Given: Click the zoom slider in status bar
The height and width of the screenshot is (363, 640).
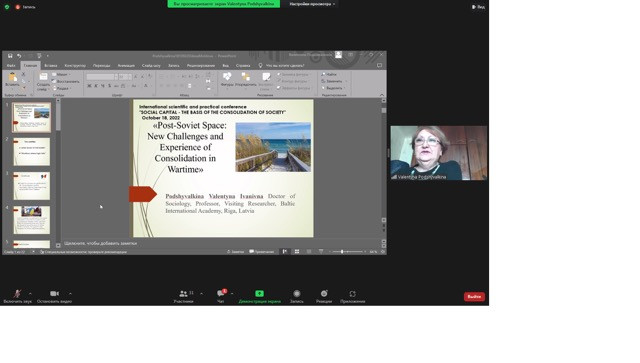Looking at the screenshot, I should (347, 252).
